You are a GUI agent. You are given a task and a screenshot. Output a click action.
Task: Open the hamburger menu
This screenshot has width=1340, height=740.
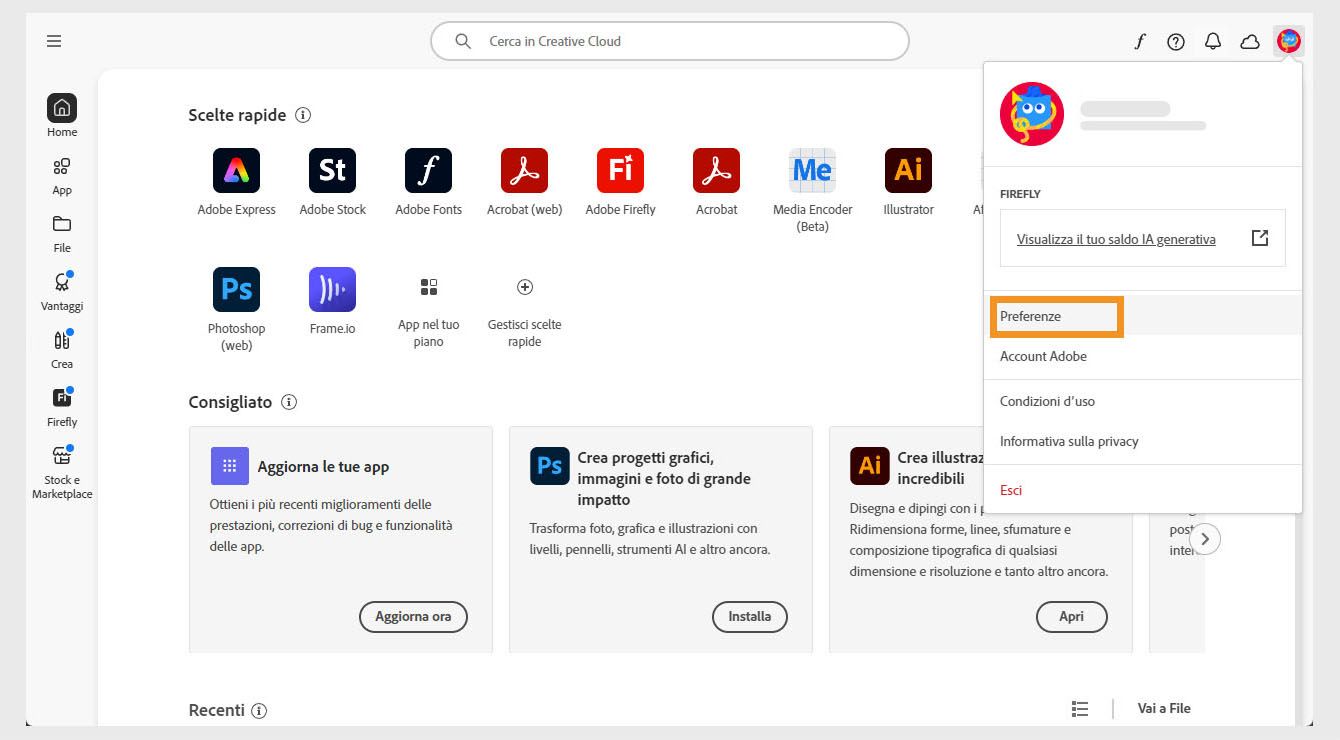54,41
